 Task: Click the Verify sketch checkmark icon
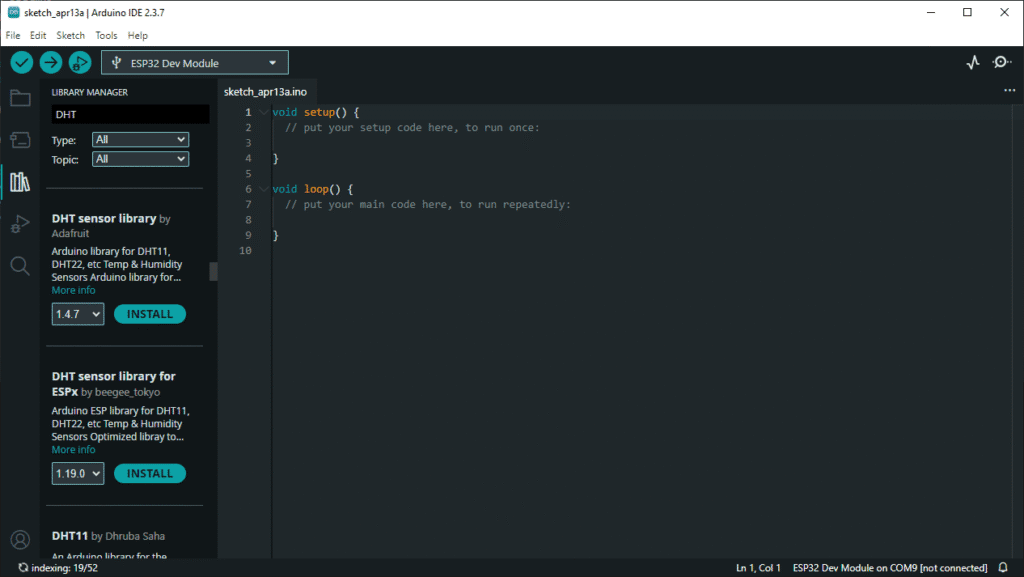(x=22, y=62)
